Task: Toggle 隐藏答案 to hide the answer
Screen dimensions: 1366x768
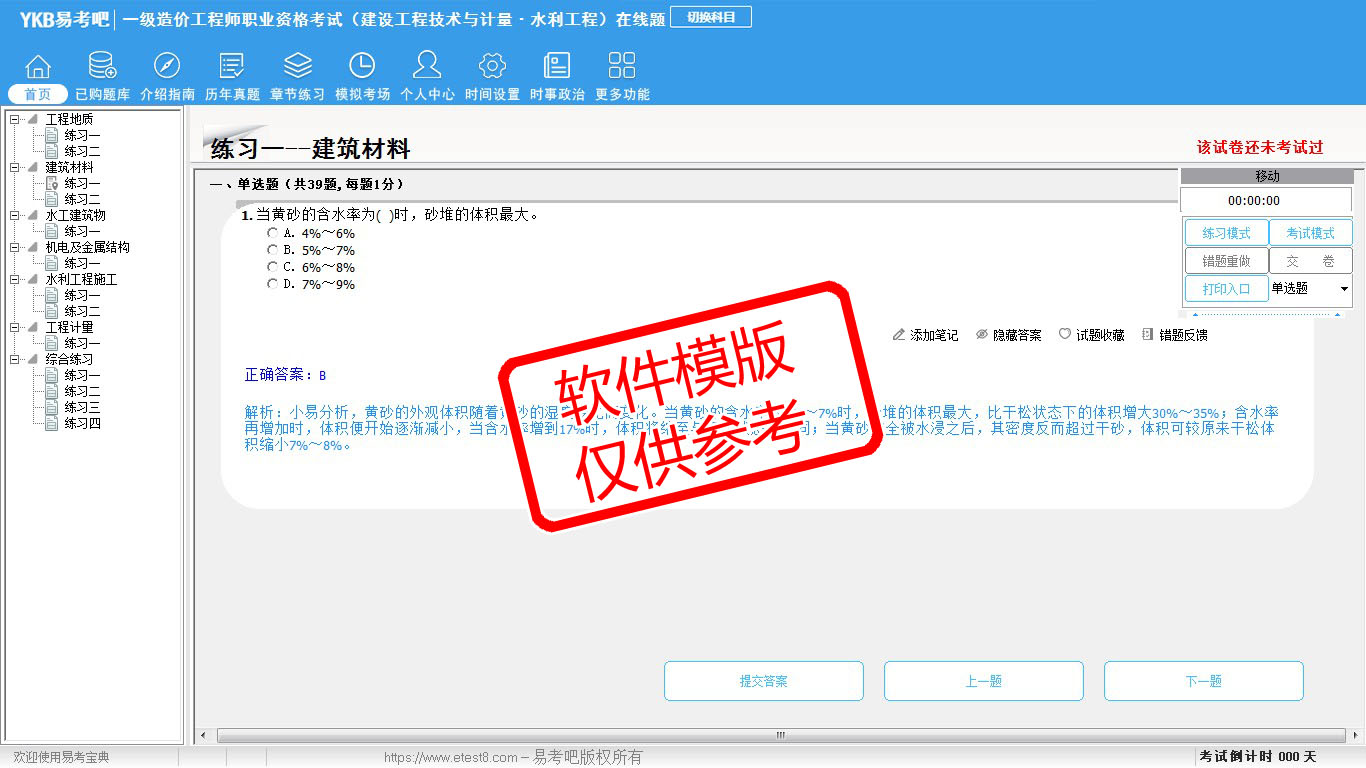Action: point(1008,335)
